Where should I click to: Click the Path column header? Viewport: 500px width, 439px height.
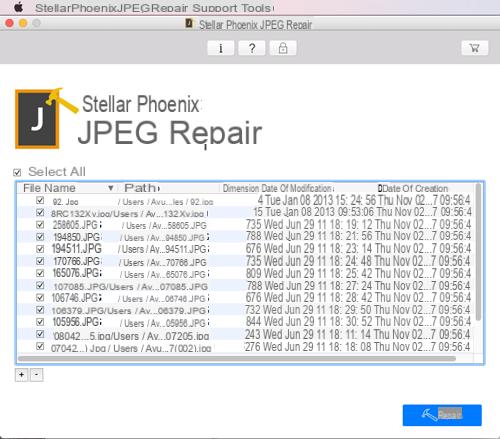click(140, 188)
